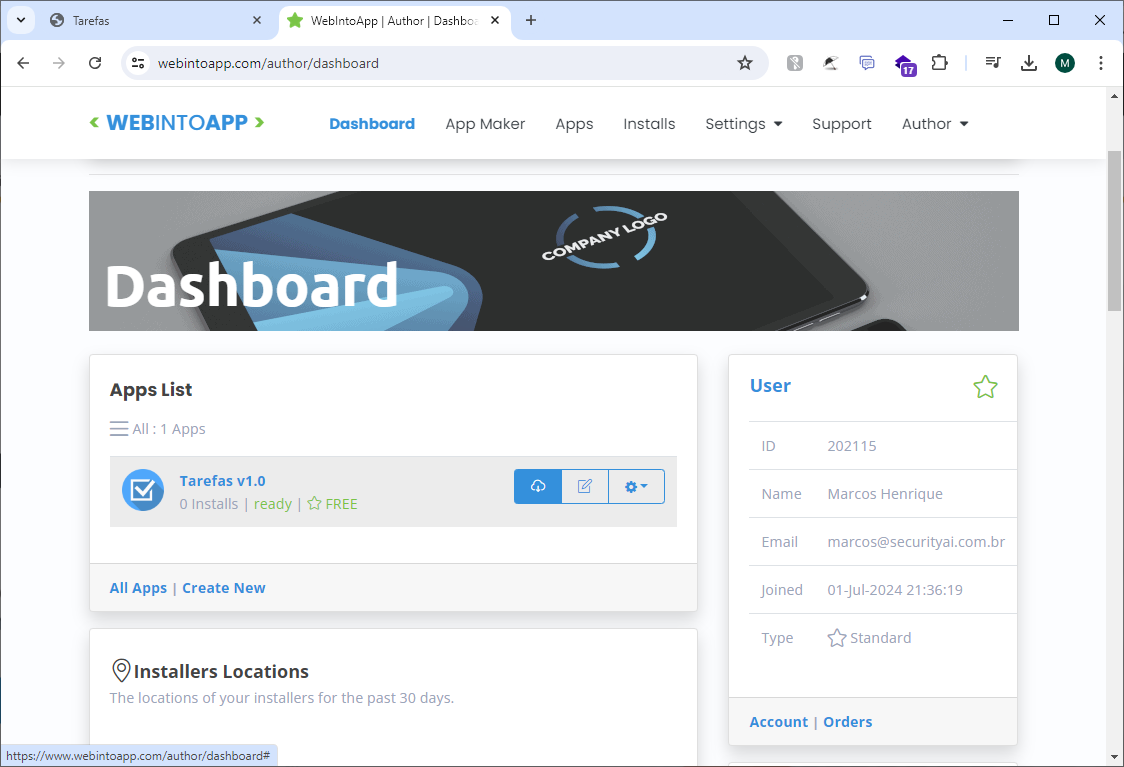
Task: Click the star icon beside FREE label
Action: 314,504
